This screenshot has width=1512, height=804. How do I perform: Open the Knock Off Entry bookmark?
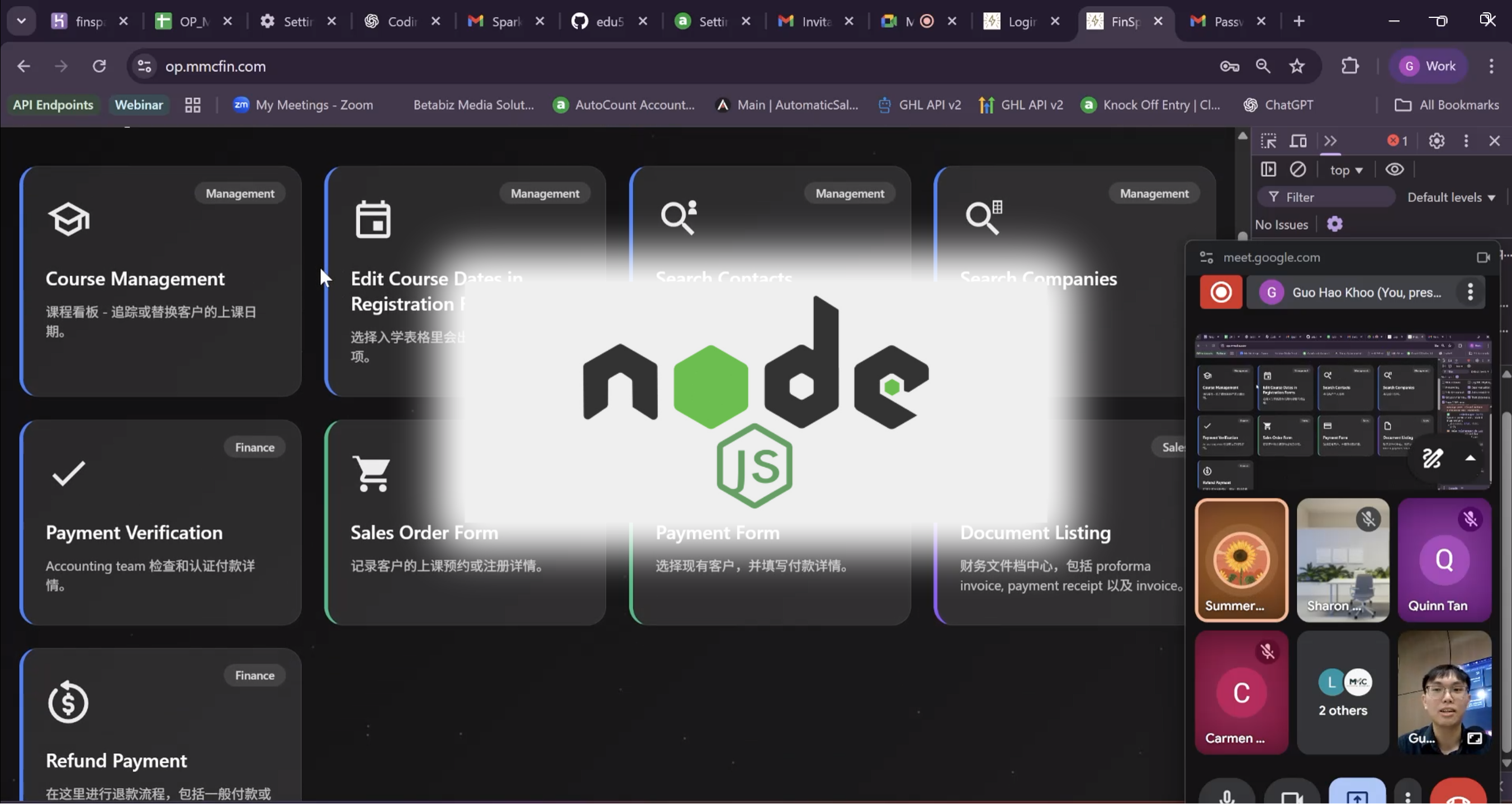(x=1151, y=105)
